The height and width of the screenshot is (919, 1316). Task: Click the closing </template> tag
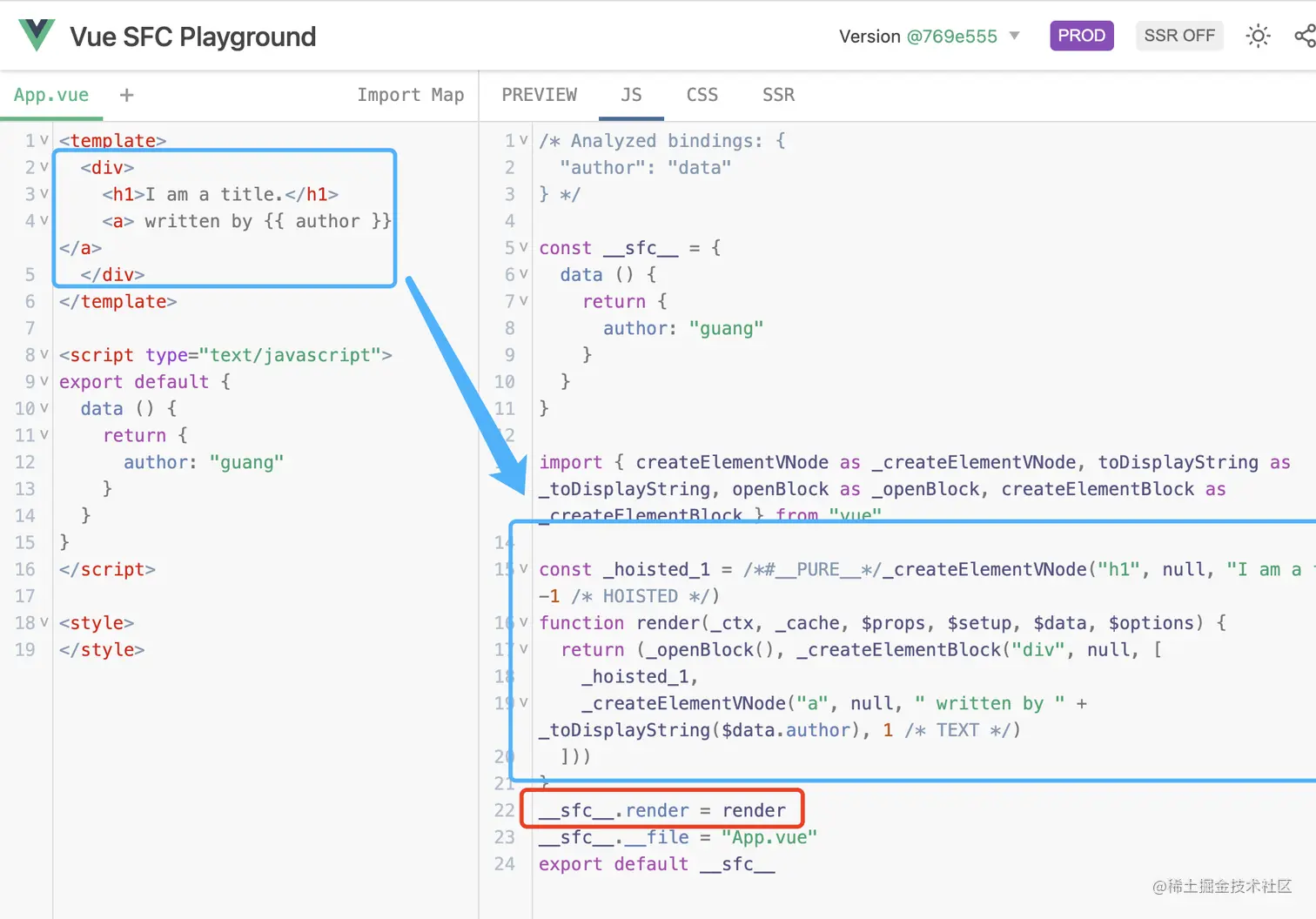pyautogui.click(x=118, y=302)
